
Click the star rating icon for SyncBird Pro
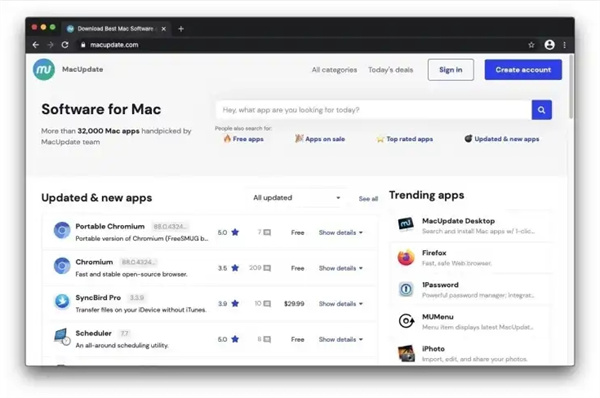pos(235,303)
